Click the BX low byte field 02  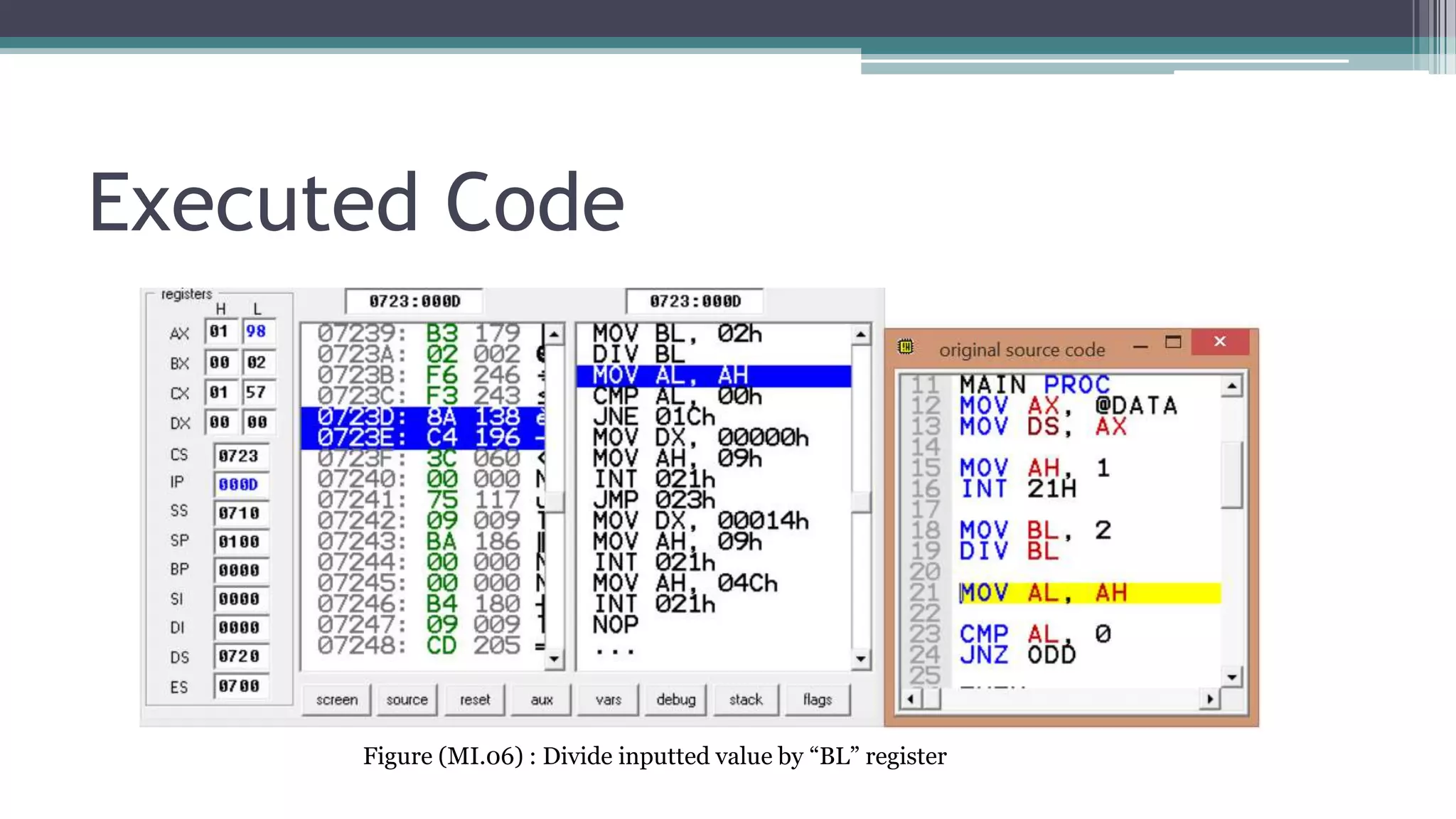[257, 362]
